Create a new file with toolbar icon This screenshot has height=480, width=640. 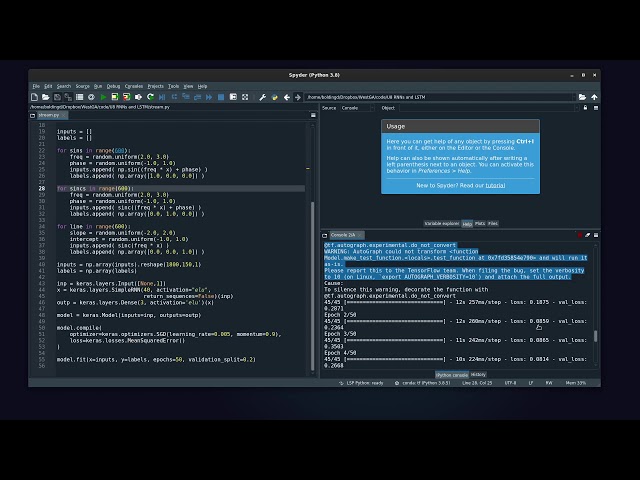[x=34, y=97]
